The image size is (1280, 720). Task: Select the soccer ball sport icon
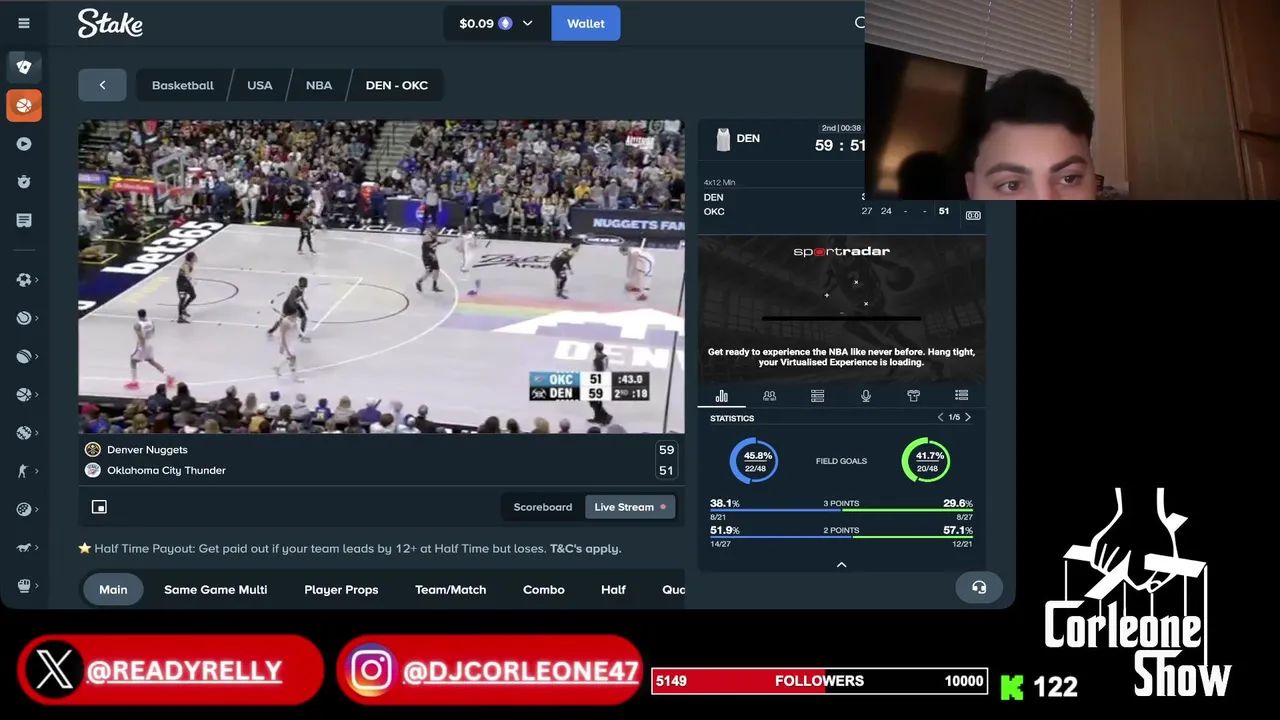pos(24,280)
